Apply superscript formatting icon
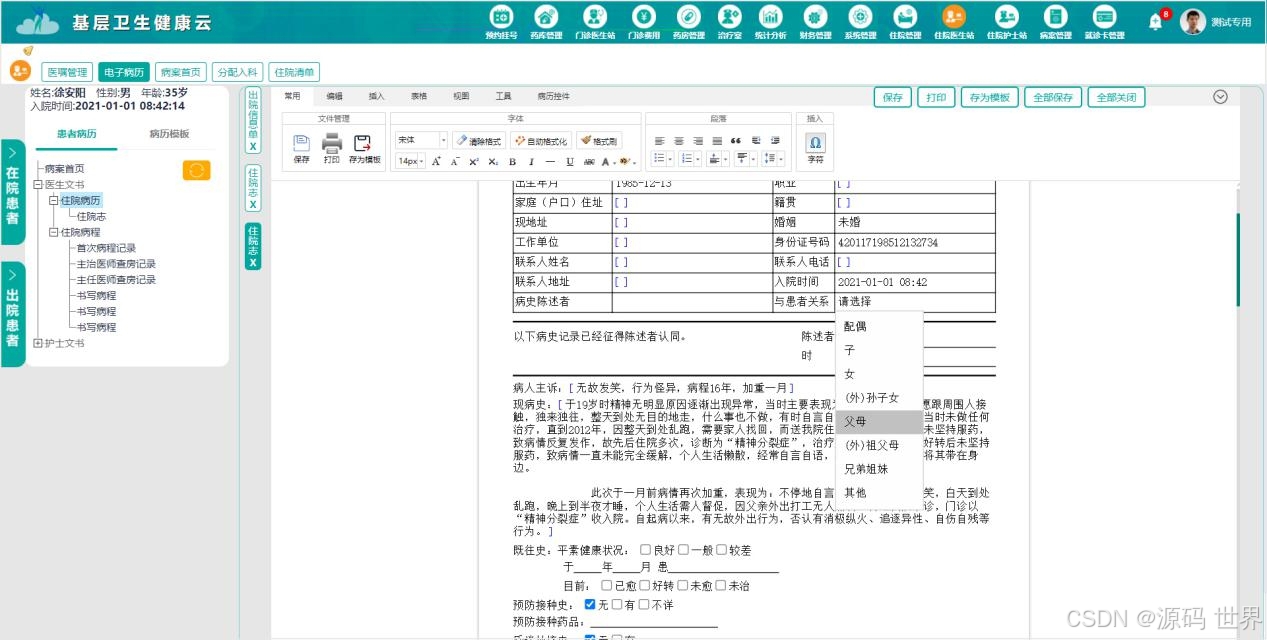1267x640 pixels. tap(474, 161)
